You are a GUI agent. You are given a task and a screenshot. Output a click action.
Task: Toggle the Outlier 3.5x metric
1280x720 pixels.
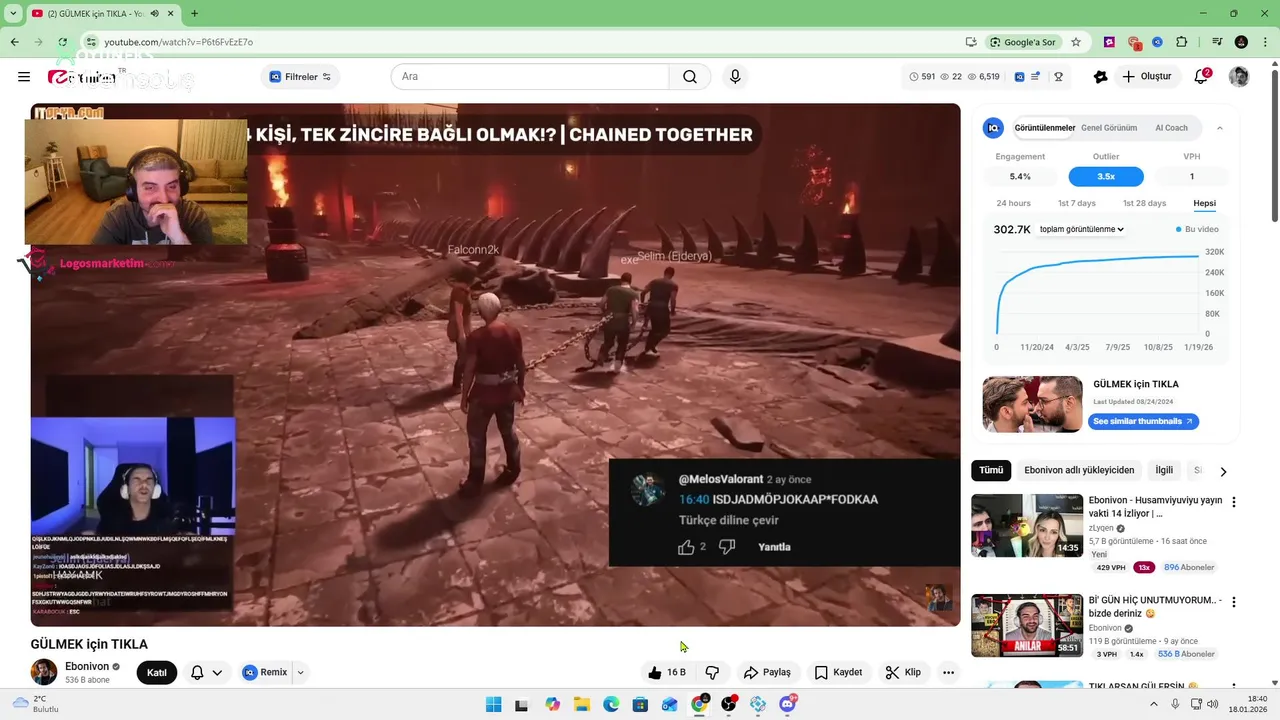coord(1106,176)
